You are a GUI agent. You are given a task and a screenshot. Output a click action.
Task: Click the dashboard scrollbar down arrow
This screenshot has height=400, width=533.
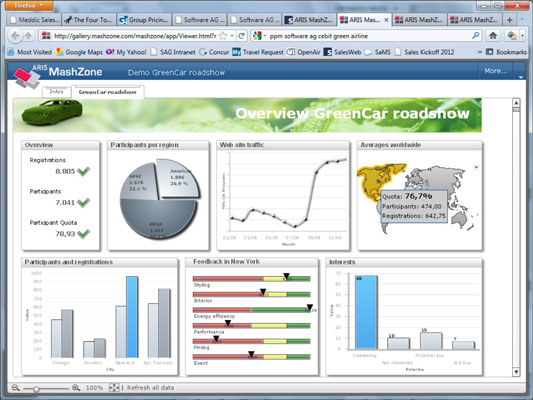click(516, 372)
